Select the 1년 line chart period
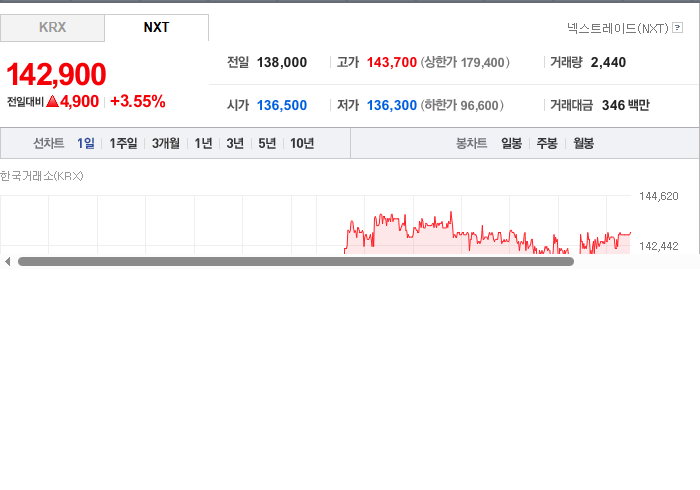 203,143
